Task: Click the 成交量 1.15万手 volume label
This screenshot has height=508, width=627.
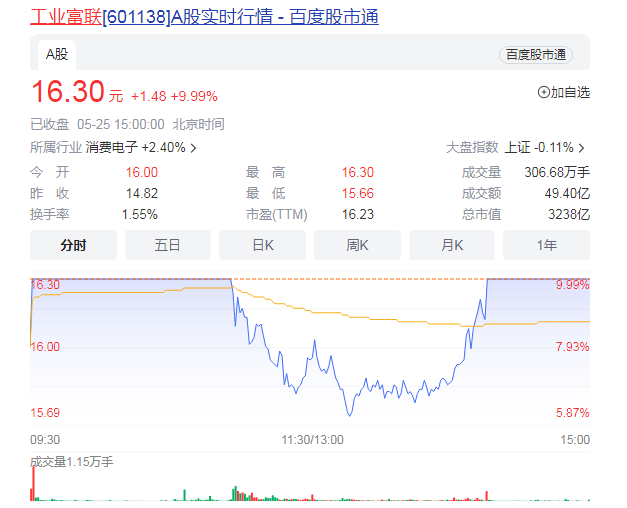Action: [x=71, y=462]
